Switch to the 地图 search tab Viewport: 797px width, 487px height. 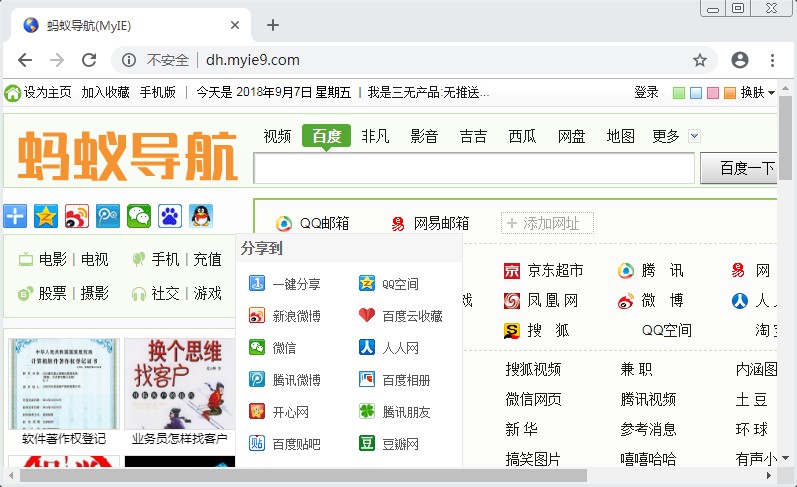(x=620, y=136)
